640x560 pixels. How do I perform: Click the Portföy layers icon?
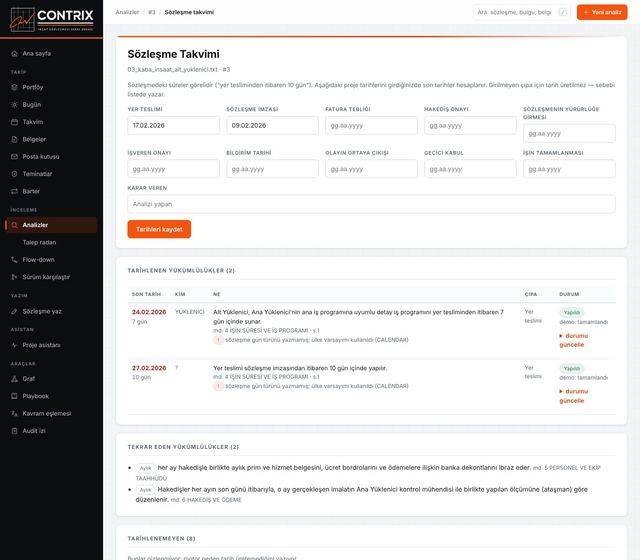tap(14, 87)
